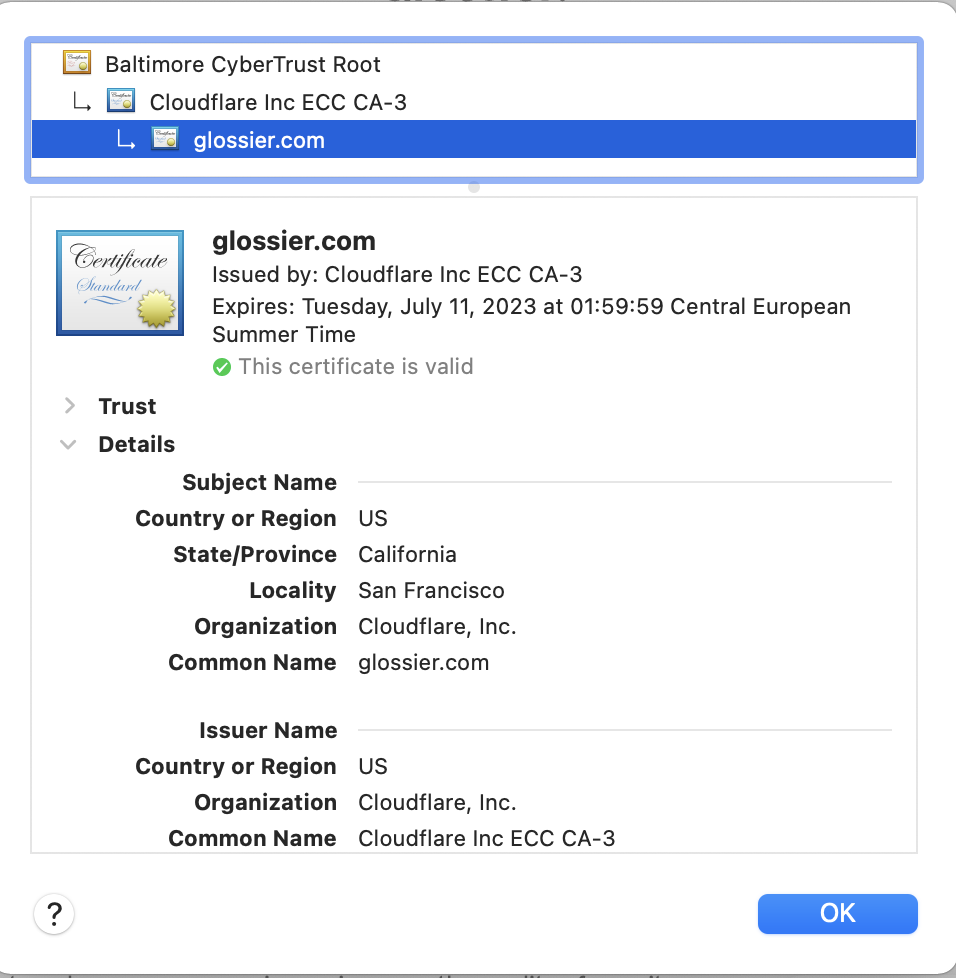Click the Issuer Name heading
Viewport: 956px width, 978px height.
pyautogui.click(x=268, y=730)
